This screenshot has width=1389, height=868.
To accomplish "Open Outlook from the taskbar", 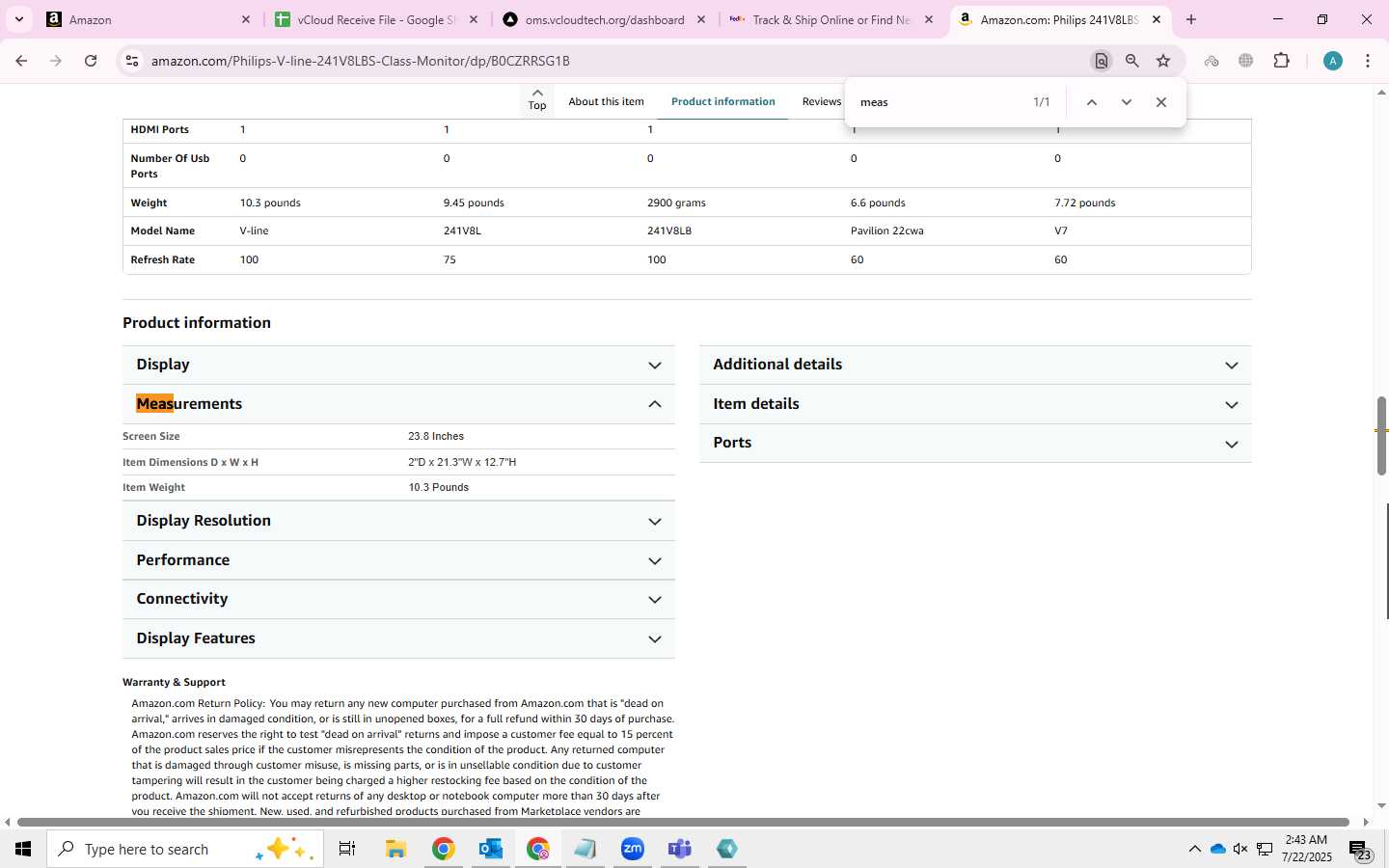I will point(491,849).
